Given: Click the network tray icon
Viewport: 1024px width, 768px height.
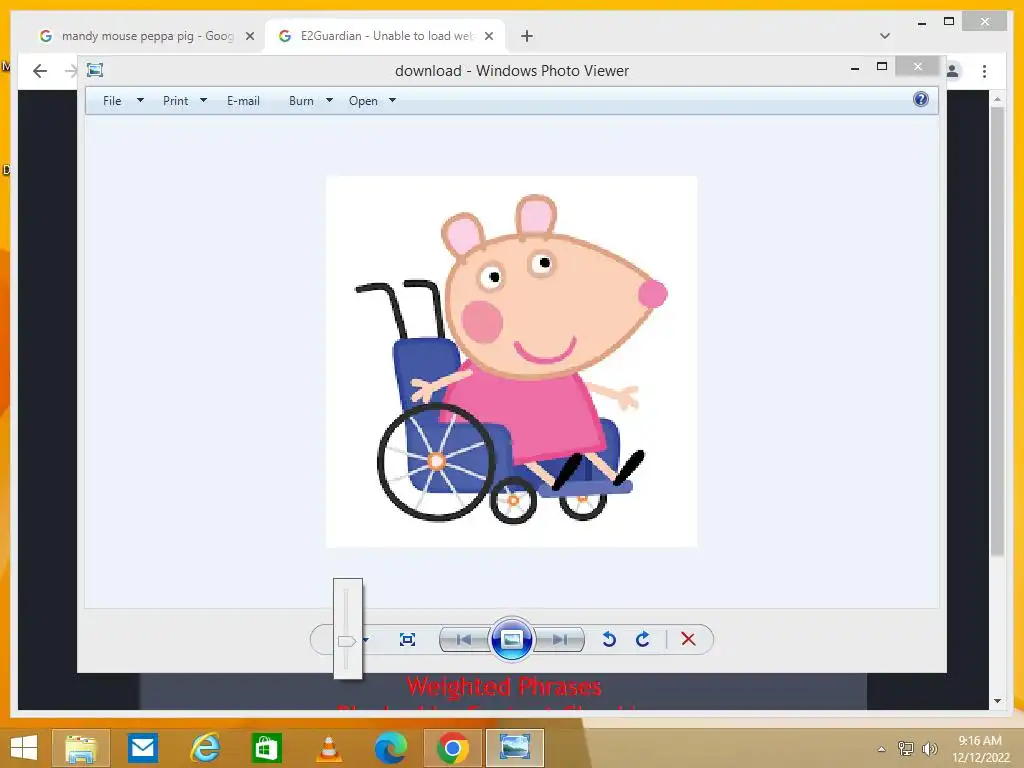Looking at the screenshot, I should tap(905, 749).
